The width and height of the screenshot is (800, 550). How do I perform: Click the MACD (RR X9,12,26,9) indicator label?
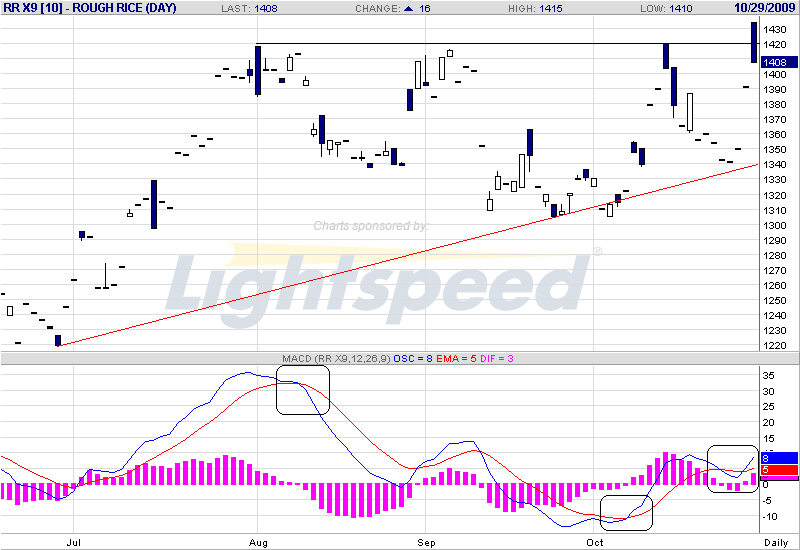(x=336, y=359)
